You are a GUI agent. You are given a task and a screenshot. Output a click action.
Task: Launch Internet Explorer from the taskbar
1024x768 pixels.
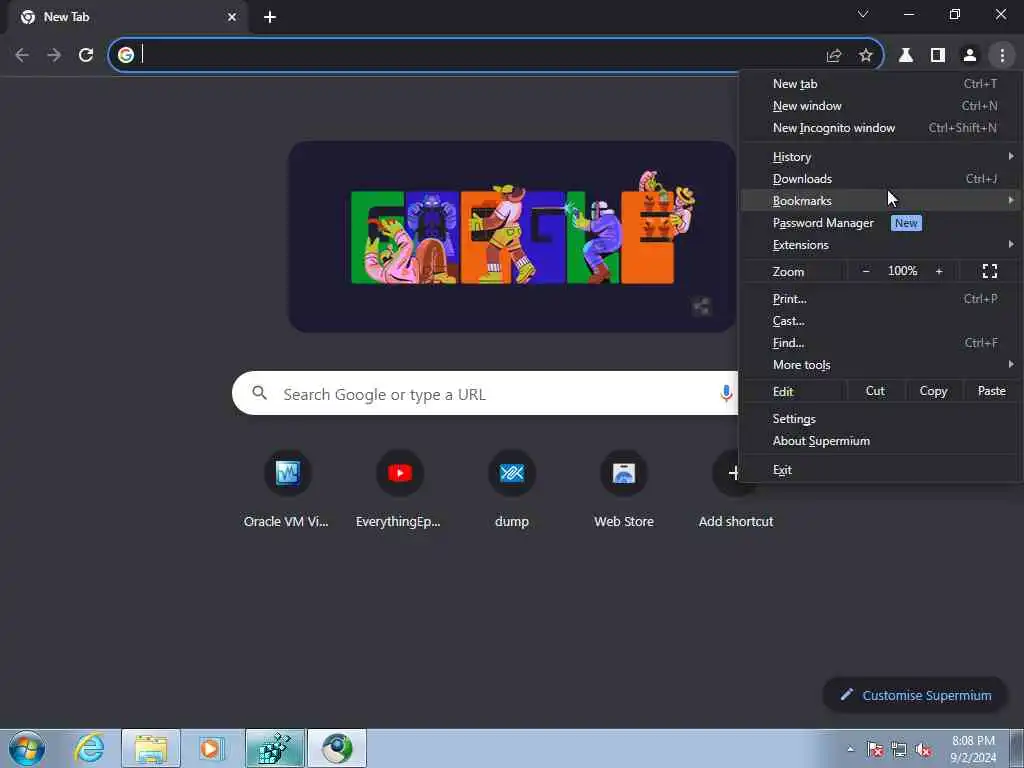(89, 748)
